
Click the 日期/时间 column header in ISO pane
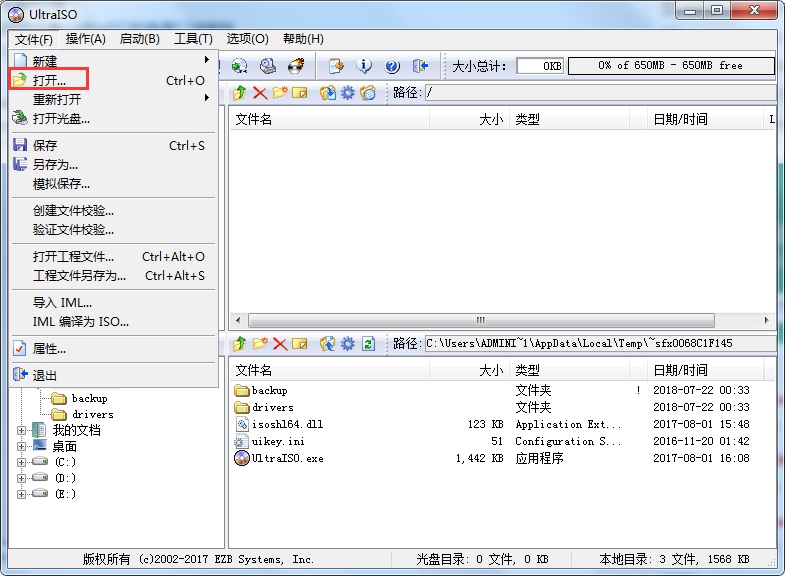(705, 119)
